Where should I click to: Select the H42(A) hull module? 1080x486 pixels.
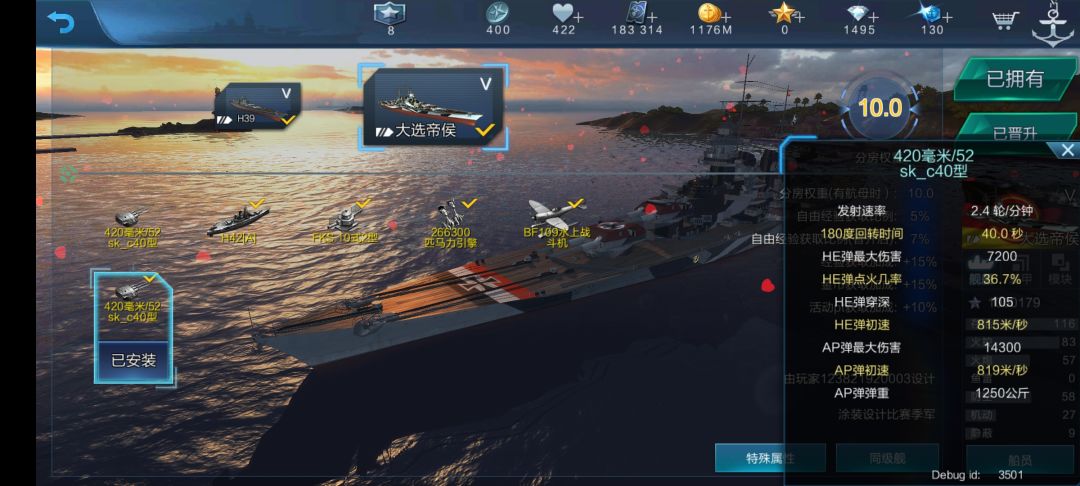click(x=238, y=221)
